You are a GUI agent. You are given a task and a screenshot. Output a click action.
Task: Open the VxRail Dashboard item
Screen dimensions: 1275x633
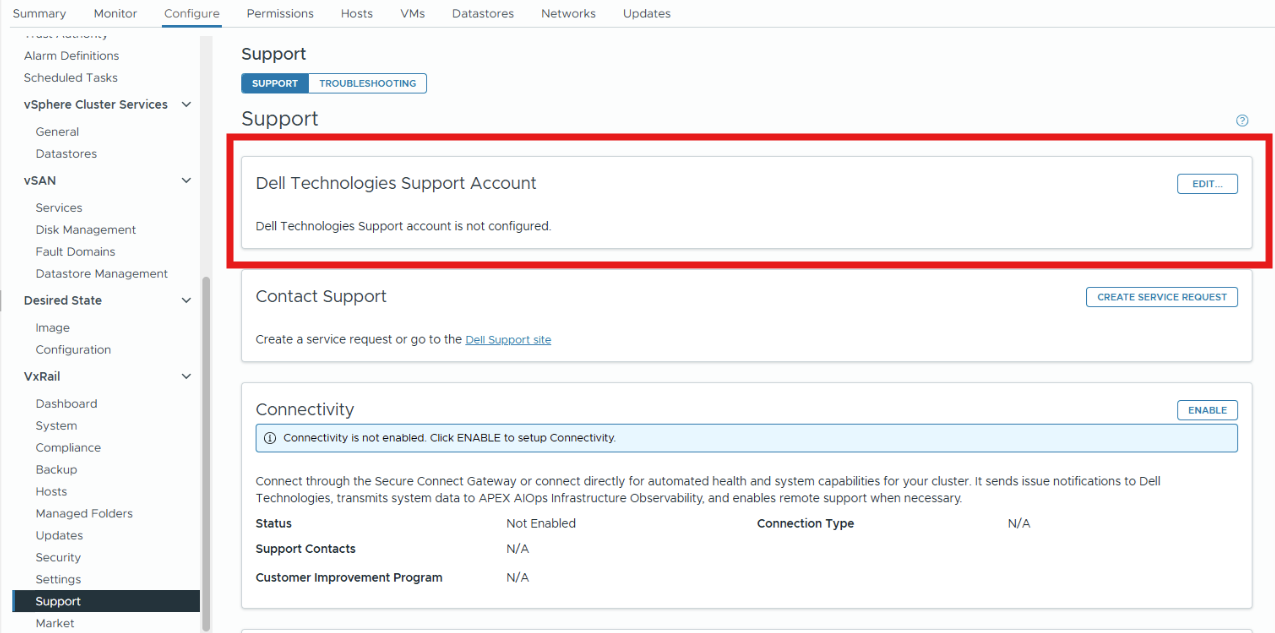coord(66,404)
